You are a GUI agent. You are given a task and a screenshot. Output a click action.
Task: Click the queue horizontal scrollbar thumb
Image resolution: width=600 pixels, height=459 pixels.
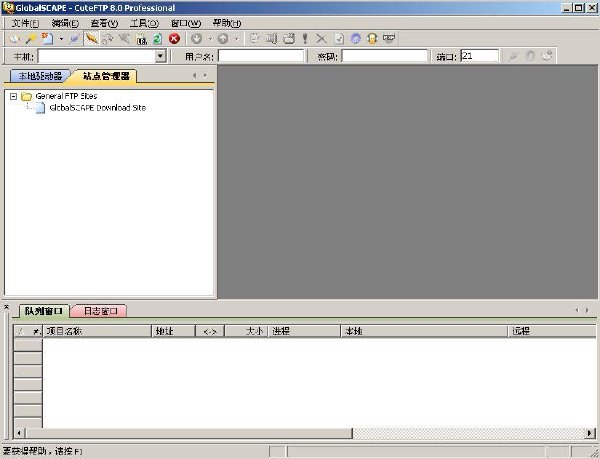pos(188,433)
